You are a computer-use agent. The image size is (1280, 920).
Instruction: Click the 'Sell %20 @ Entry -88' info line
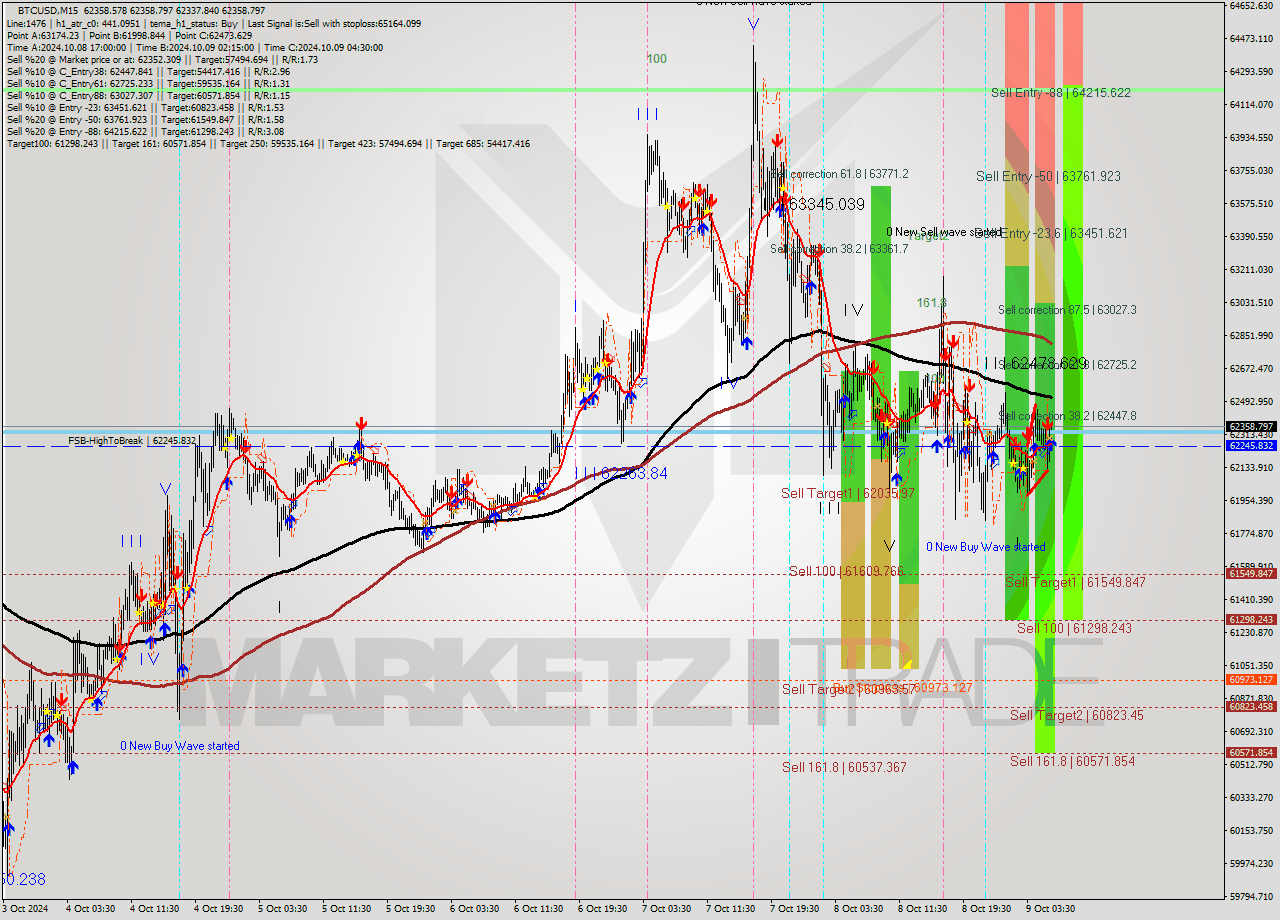(x=144, y=132)
